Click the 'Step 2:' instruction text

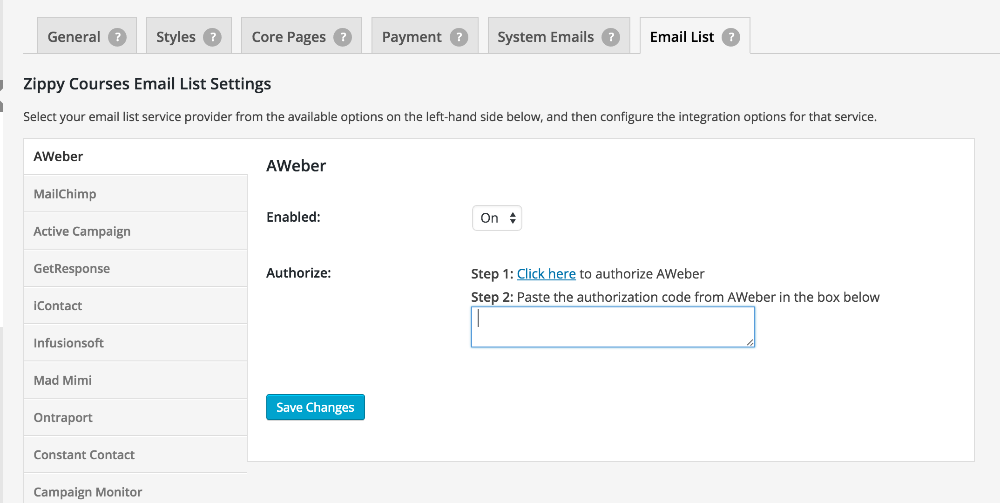point(675,297)
